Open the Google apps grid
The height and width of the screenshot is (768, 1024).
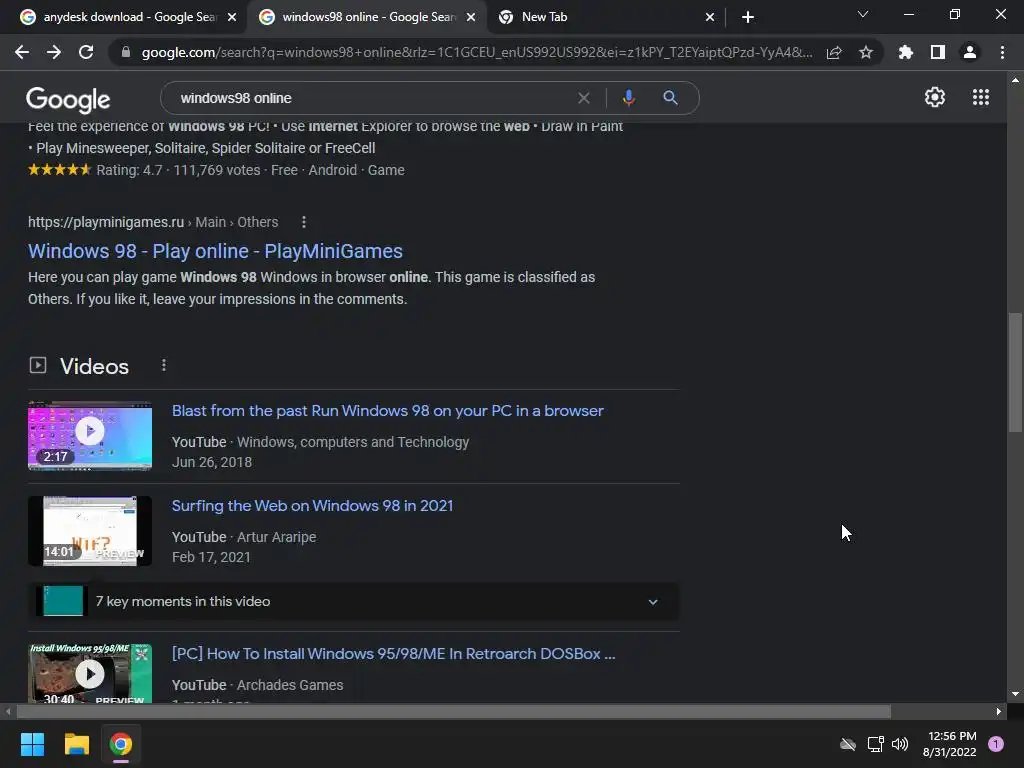(981, 97)
